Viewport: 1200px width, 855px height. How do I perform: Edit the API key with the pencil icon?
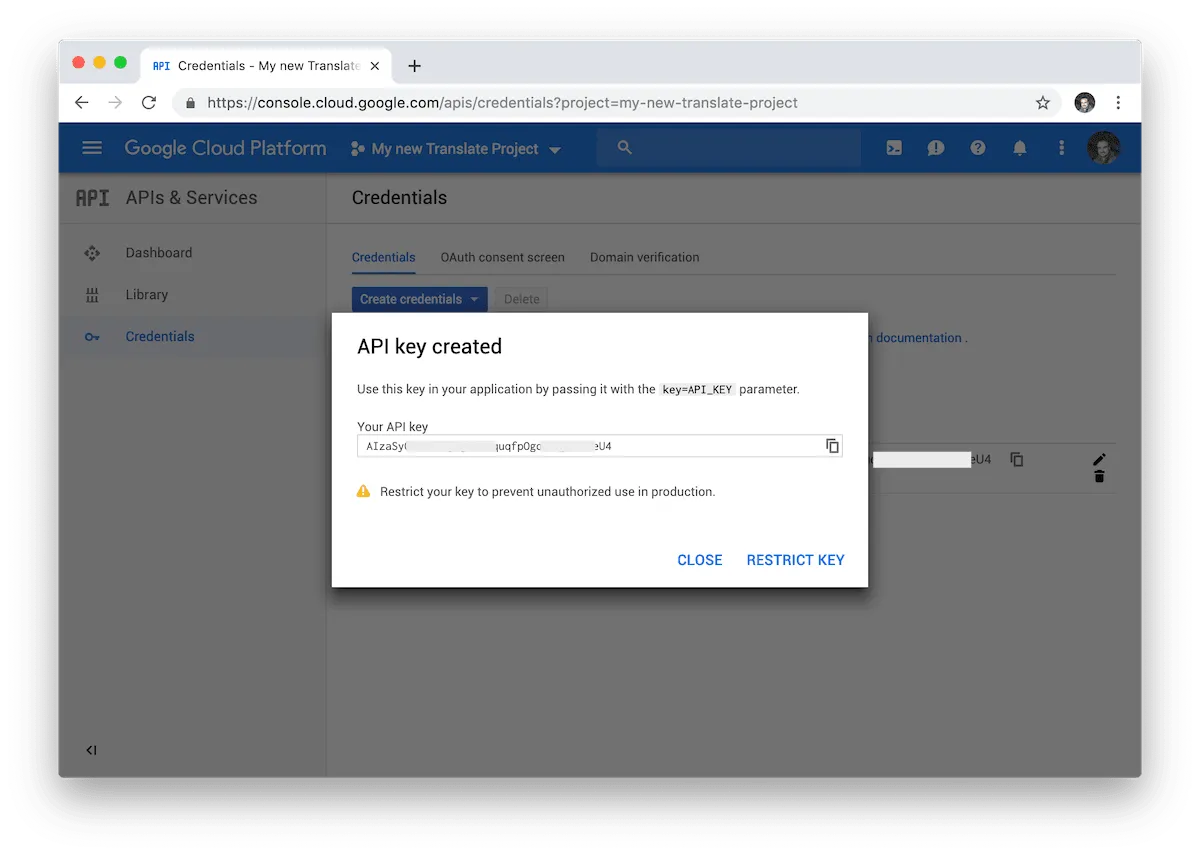point(1099,459)
